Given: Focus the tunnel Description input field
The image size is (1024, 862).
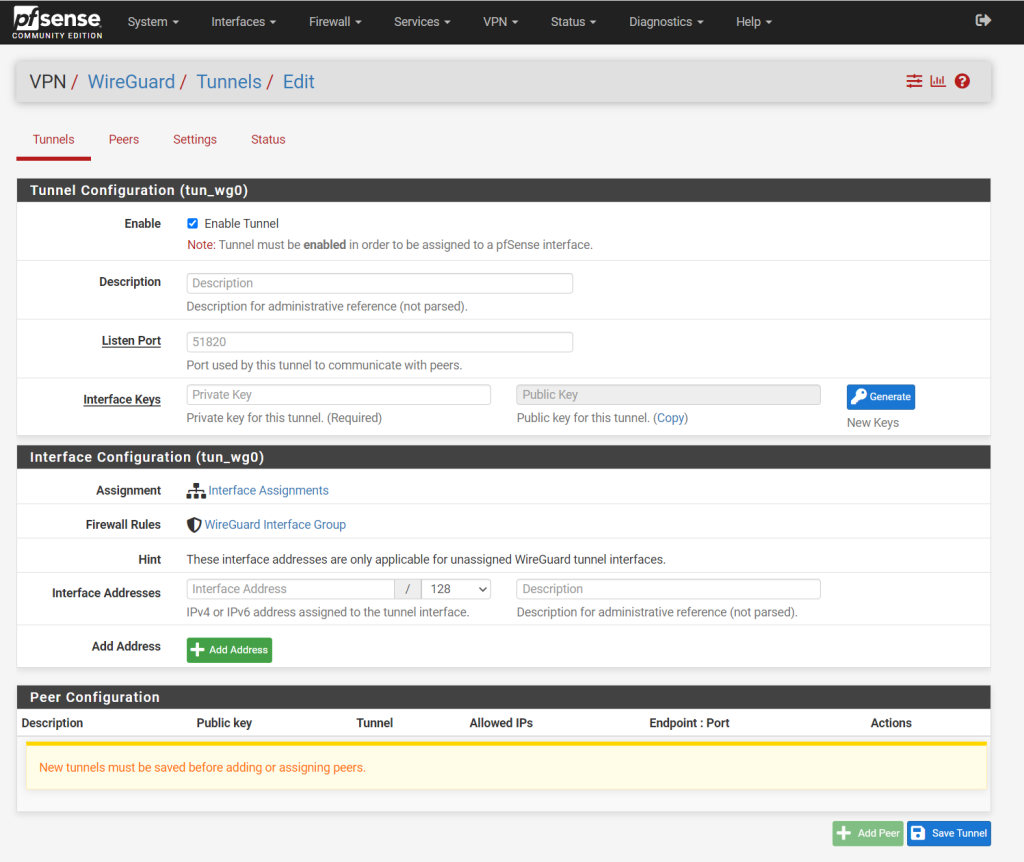Looking at the screenshot, I should pos(379,283).
